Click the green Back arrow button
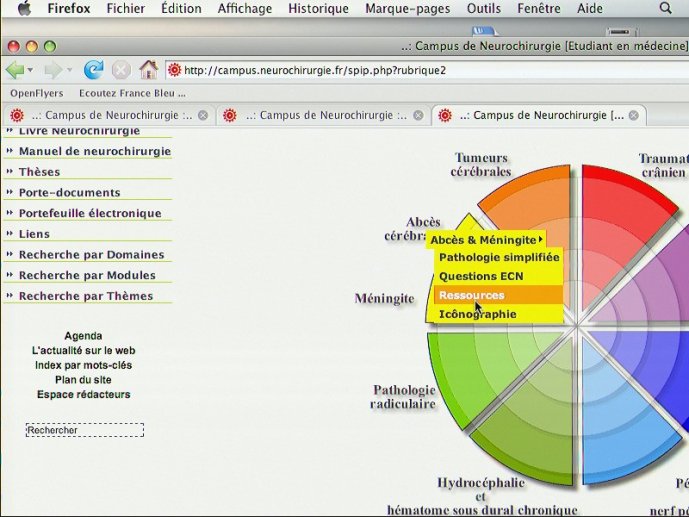The height and width of the screenshot is (517, 689). [x=15, y=70]
